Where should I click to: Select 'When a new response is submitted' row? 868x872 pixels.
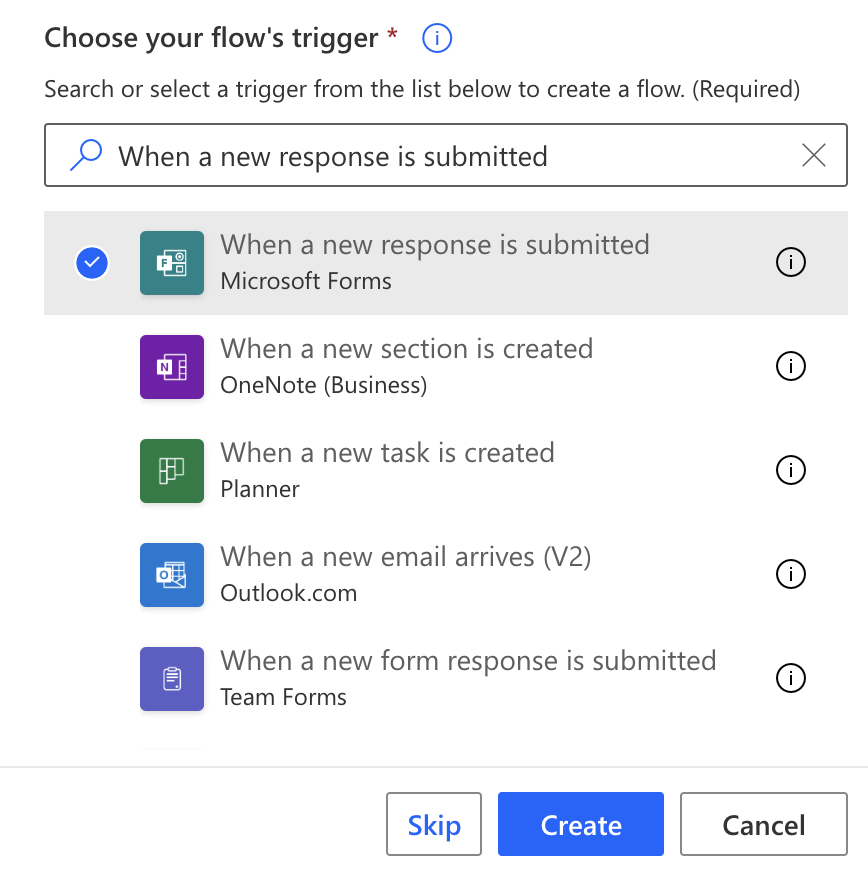point(446,262)
